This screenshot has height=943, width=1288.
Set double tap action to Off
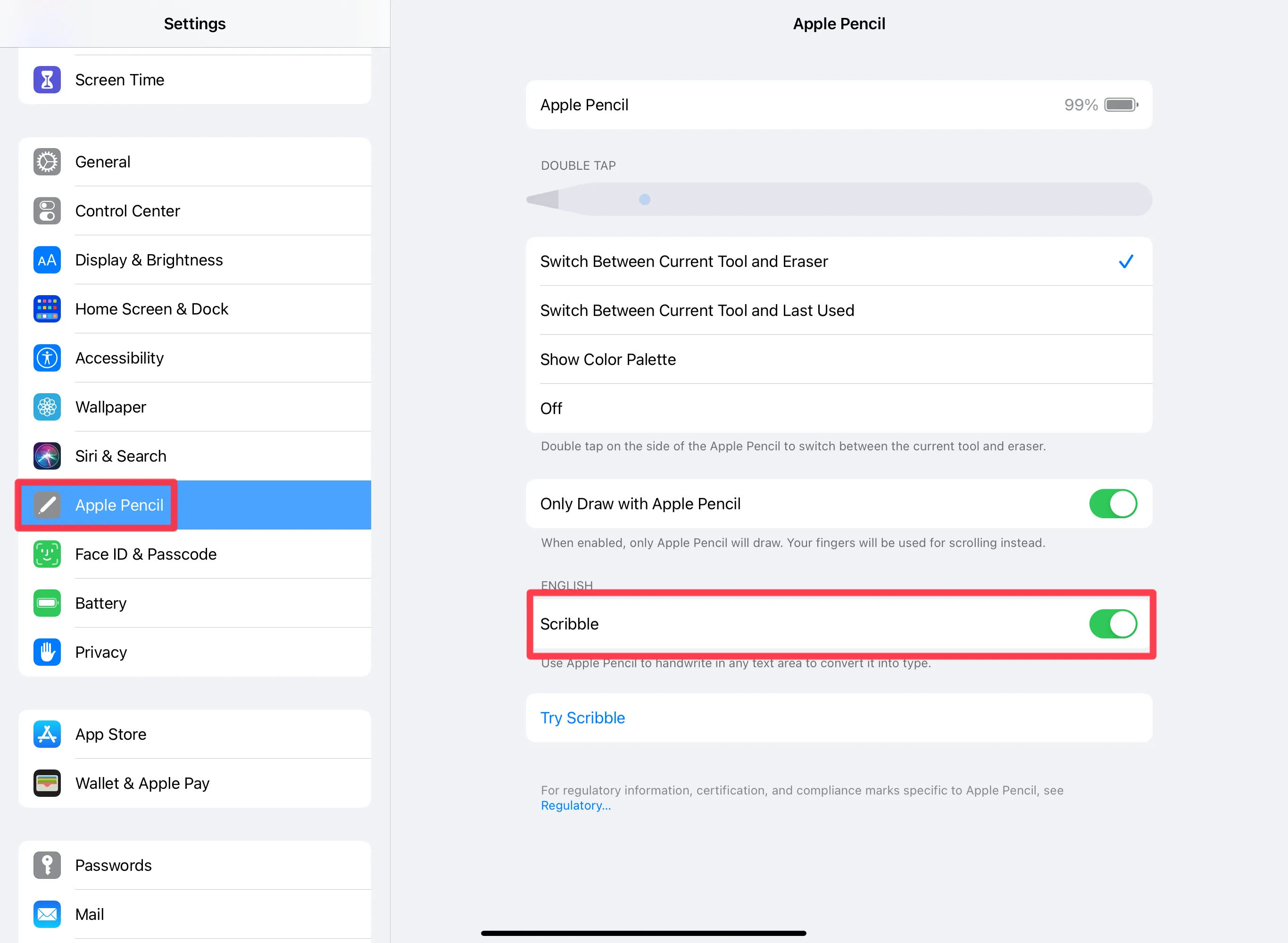[x=550, y=407]
